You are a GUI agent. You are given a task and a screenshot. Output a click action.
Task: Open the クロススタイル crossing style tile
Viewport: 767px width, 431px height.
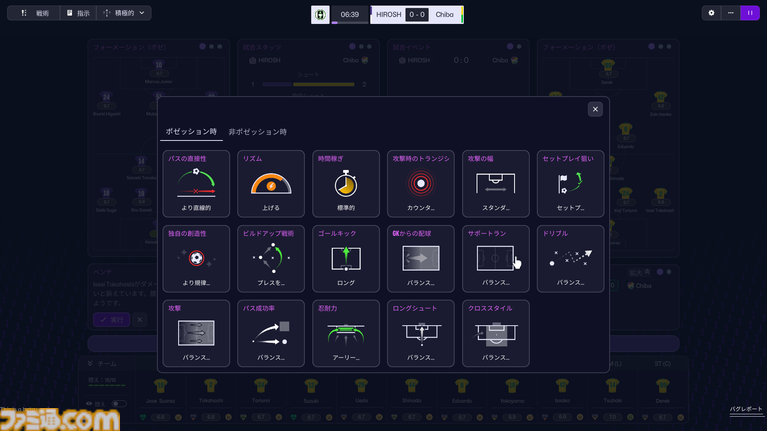point(496,333)
